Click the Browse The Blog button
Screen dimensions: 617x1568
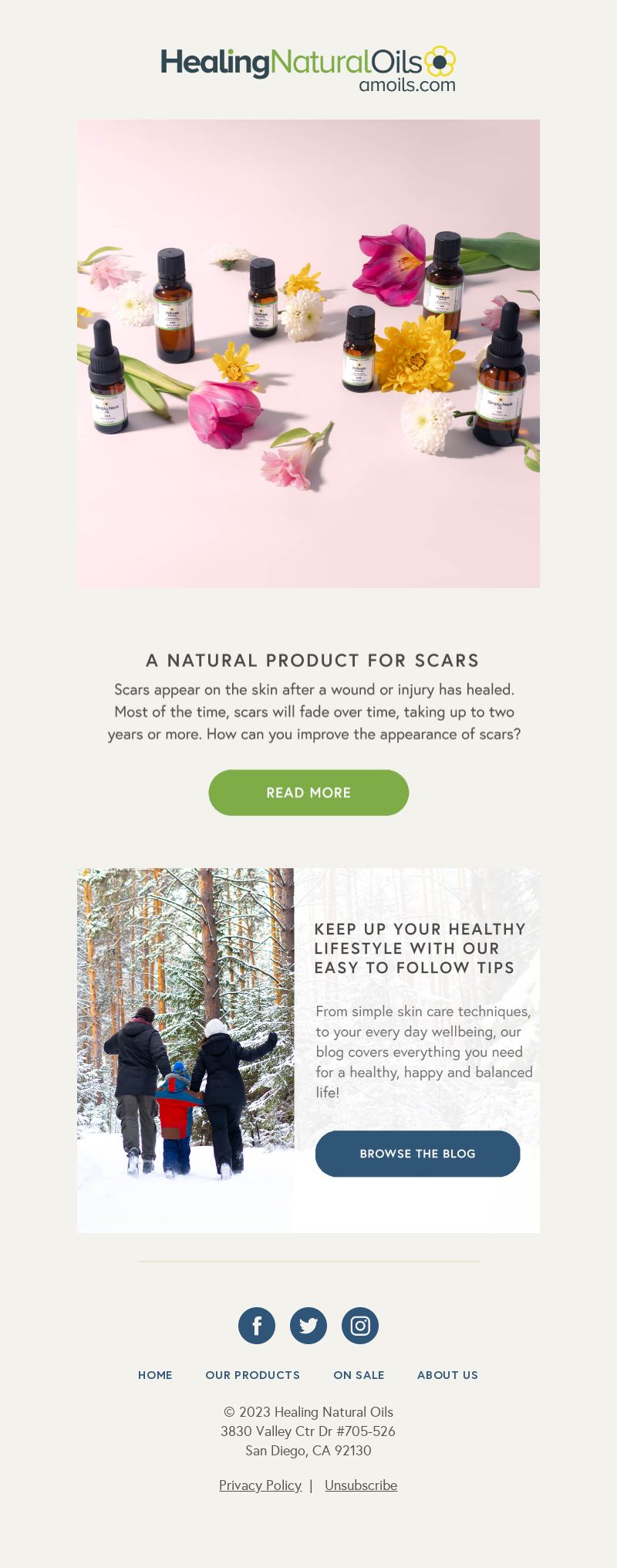tap(418, 1154)
